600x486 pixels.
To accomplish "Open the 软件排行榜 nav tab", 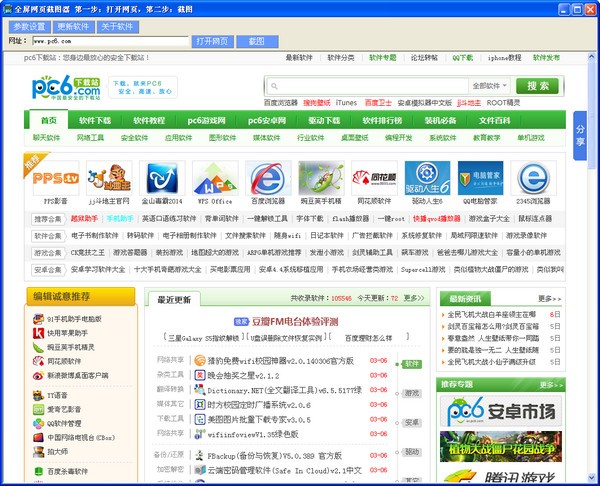I will tap(382, 121).
